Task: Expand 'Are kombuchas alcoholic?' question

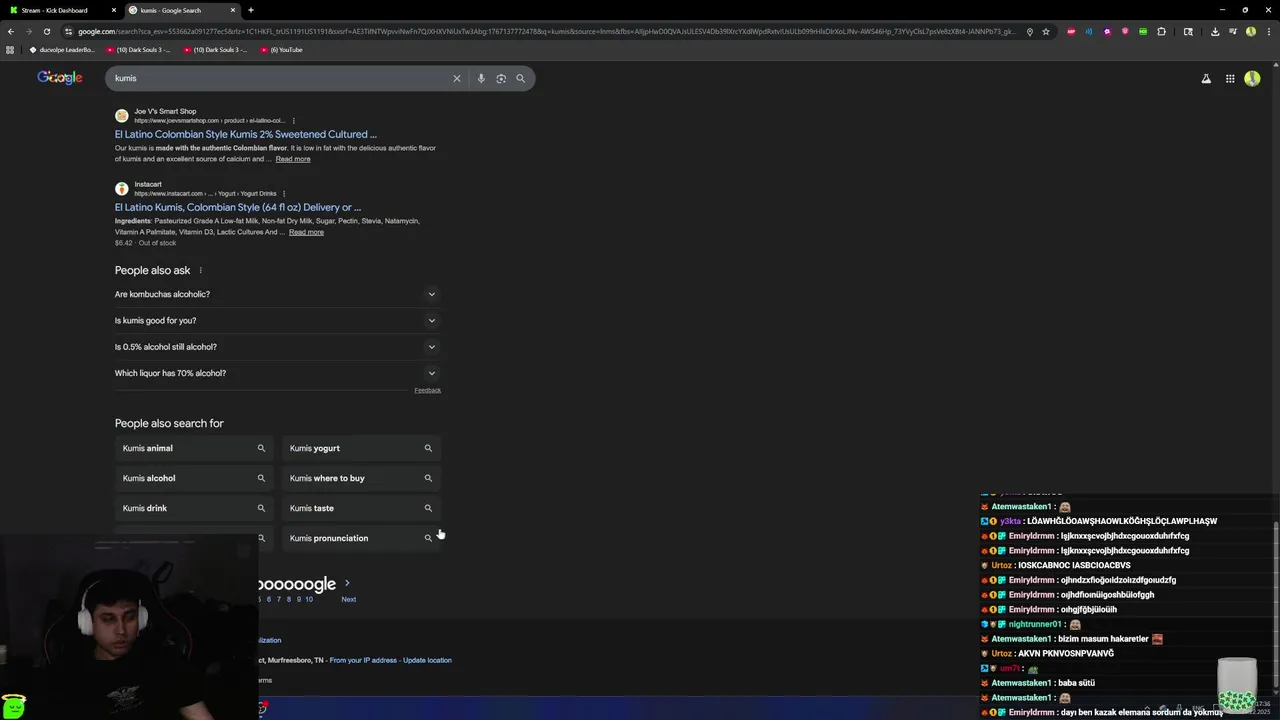Action: coord(277,294)
